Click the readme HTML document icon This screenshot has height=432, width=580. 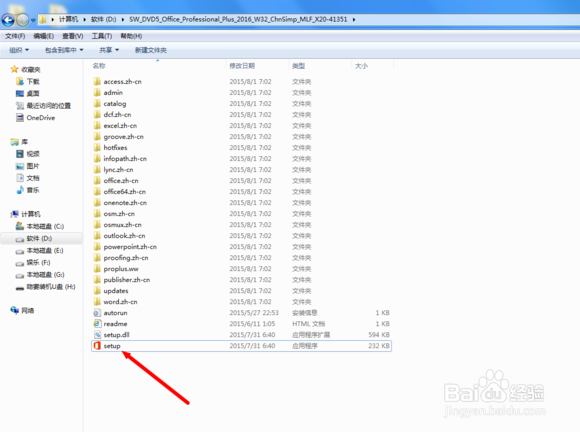97,324
